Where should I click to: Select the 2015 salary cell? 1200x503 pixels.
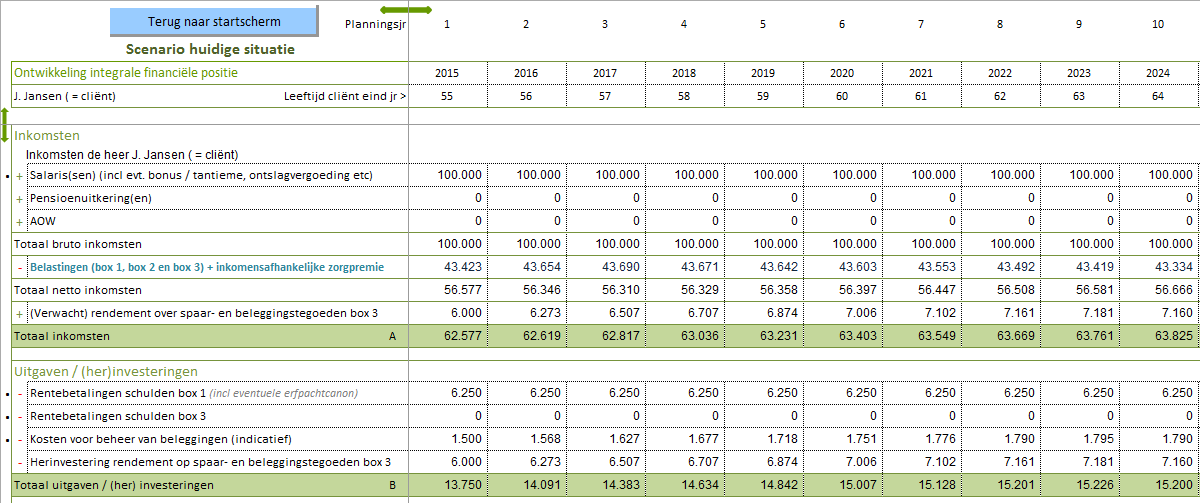[447, 175]
